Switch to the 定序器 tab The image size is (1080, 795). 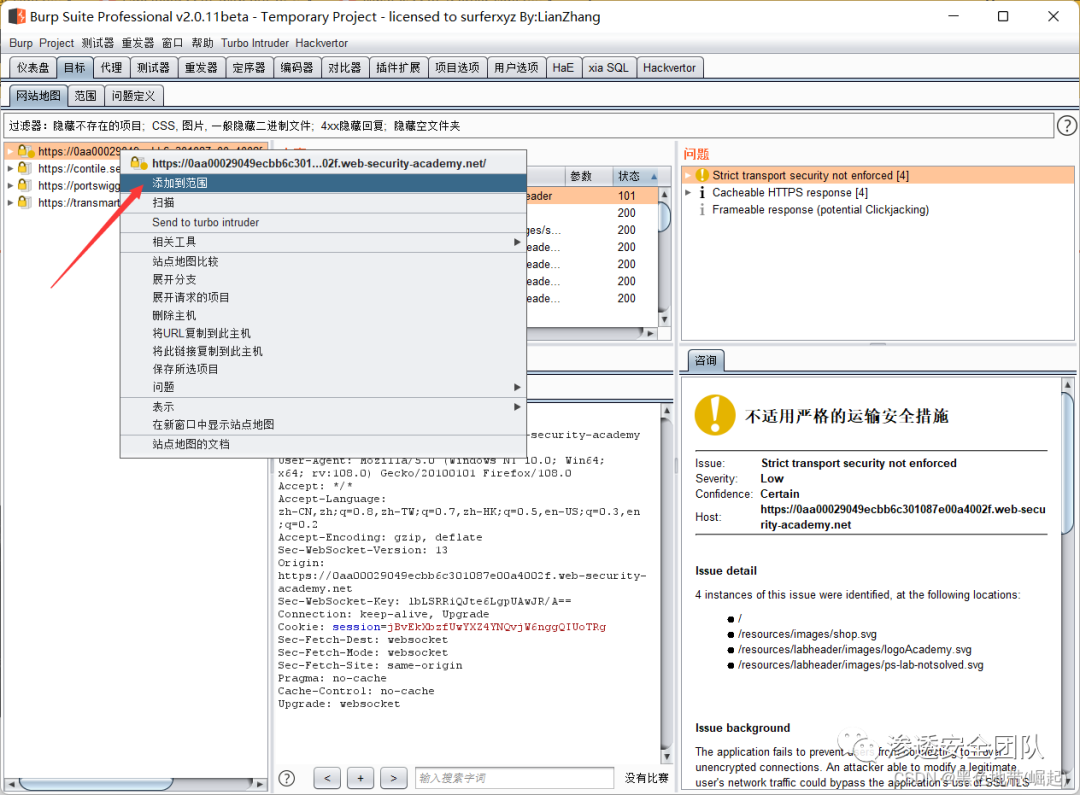(x=249, y=68)
